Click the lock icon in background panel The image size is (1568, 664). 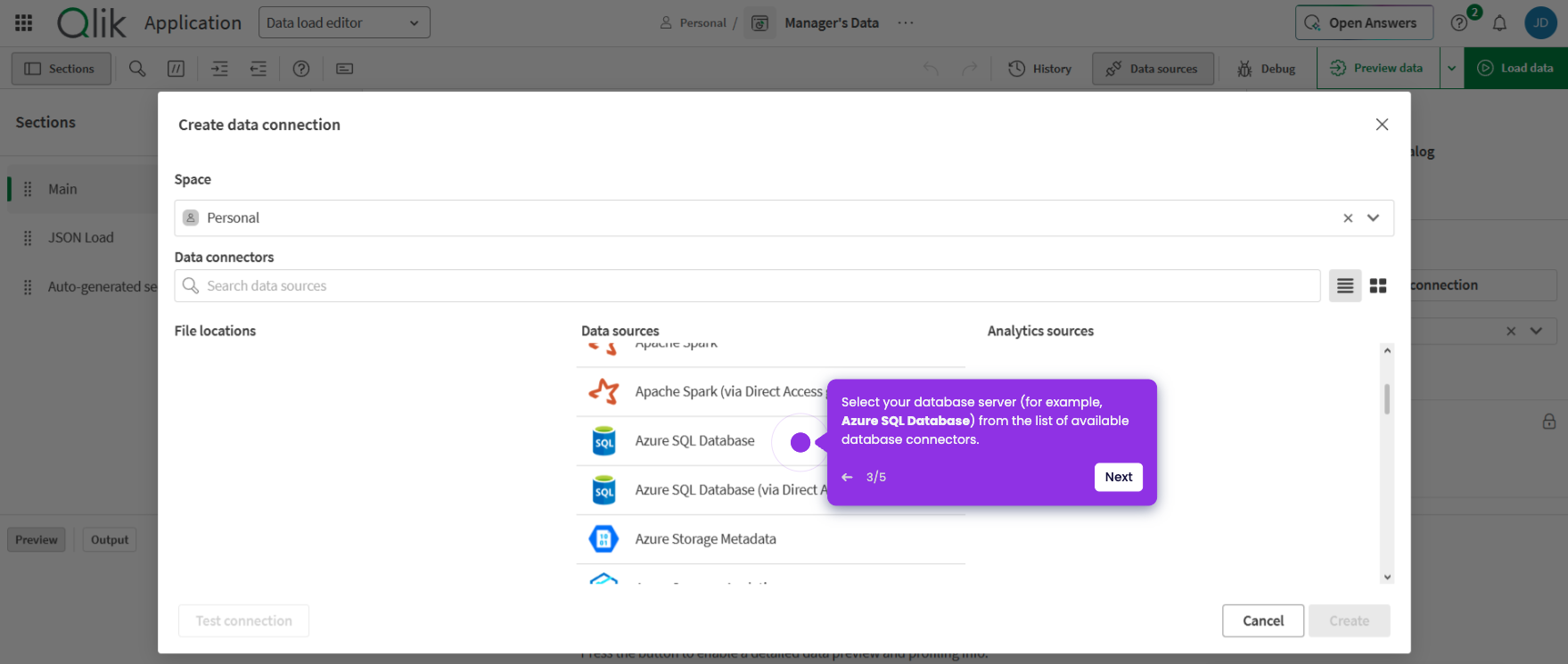pos(1549,422)
